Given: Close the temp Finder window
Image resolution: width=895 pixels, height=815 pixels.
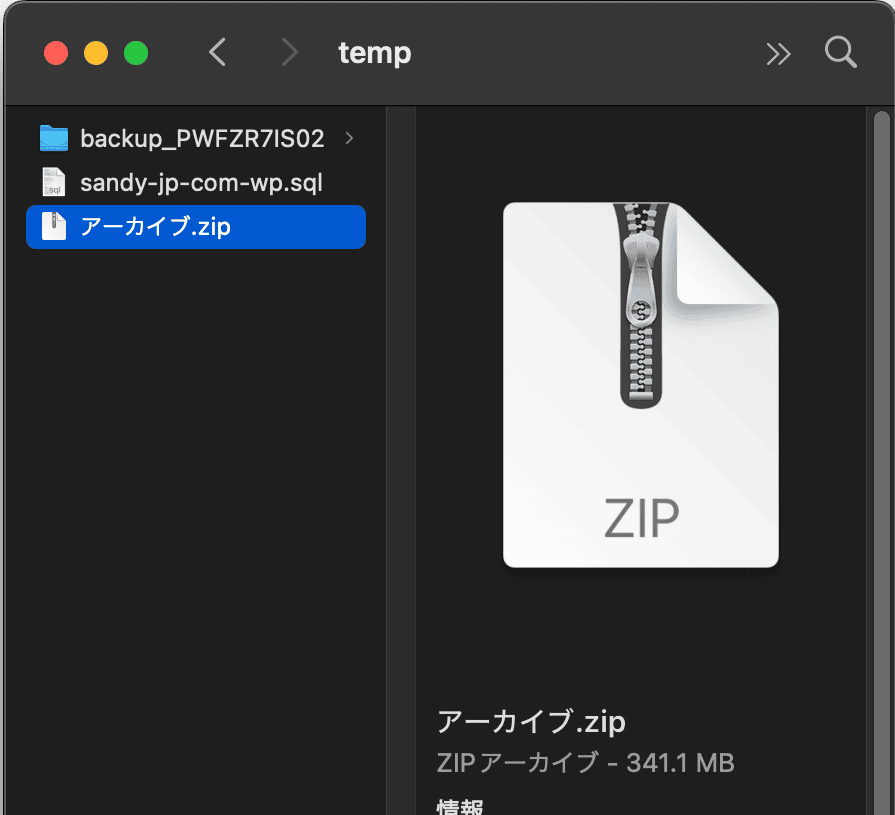Looking at the screenshot, I should click(56, 53).
